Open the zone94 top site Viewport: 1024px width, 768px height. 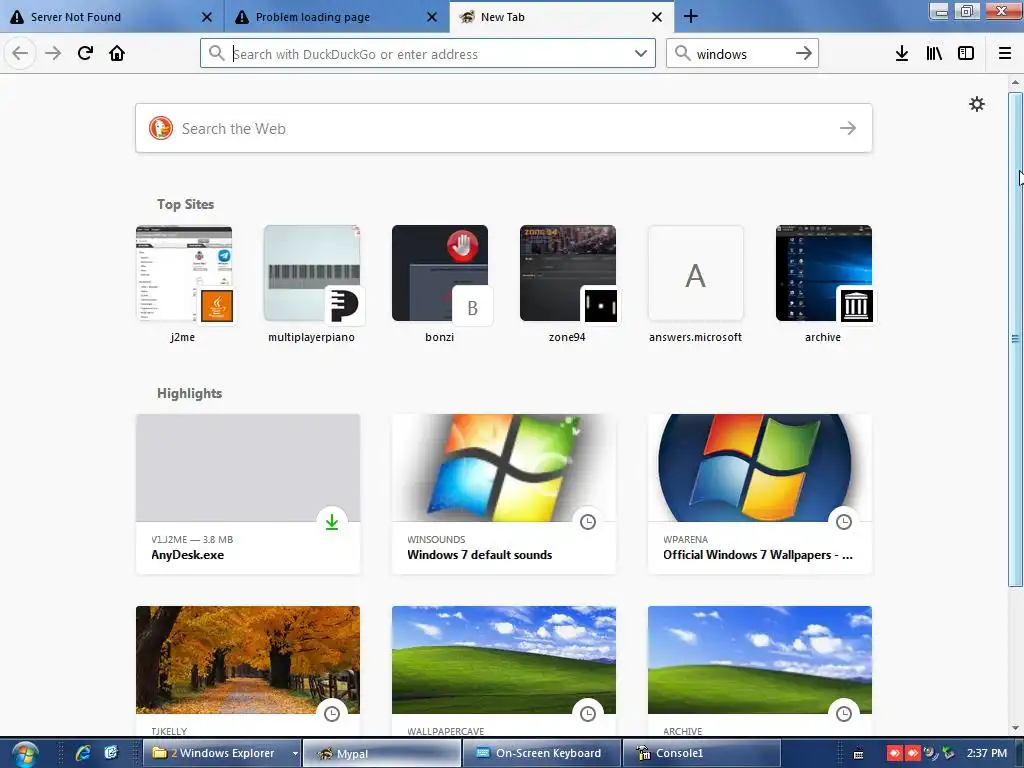pyautogui.click(x=568, y=284)
